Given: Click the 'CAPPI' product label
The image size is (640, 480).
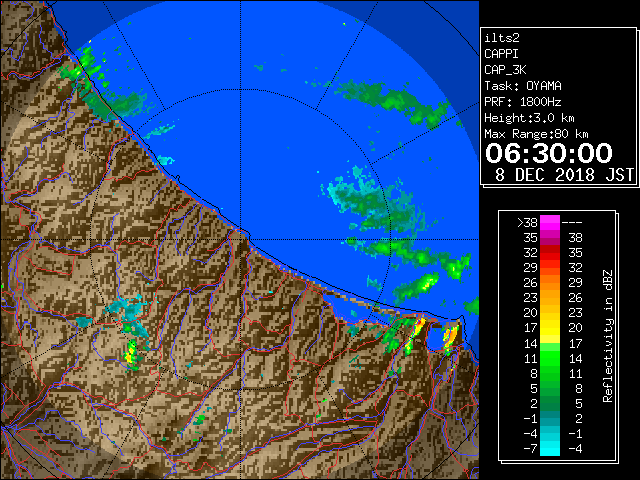Looking at the screenshot, I should [x=501, y=54].
